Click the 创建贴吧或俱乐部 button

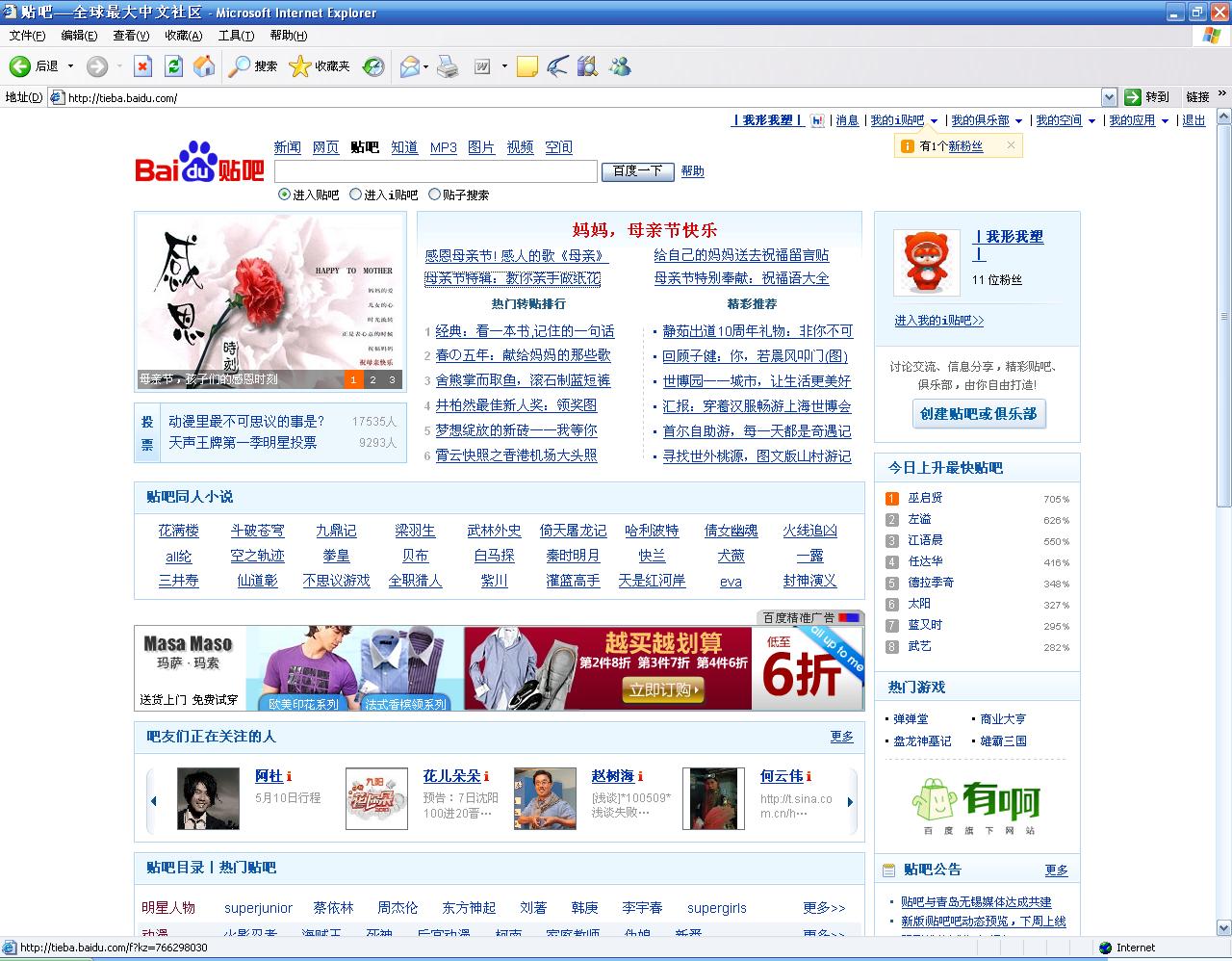(x=979, y=413)
